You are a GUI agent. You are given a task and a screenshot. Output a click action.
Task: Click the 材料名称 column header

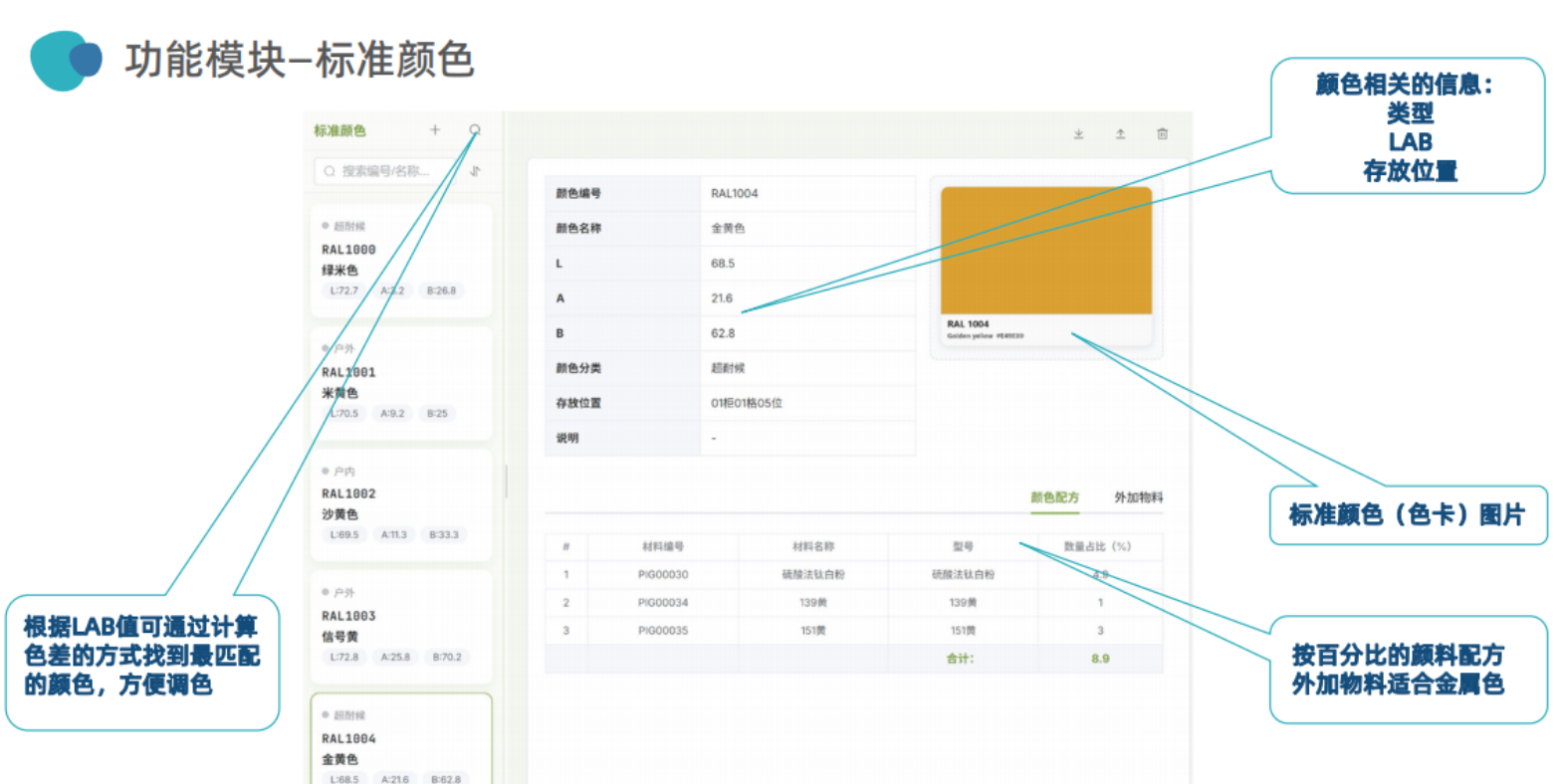[813, 546]
